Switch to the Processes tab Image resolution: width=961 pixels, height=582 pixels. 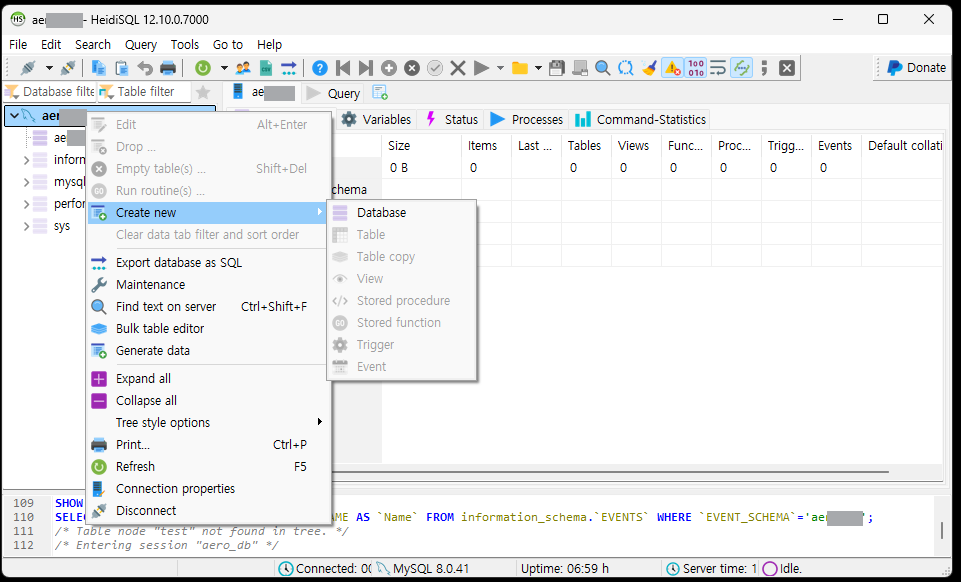click(526, 119)
